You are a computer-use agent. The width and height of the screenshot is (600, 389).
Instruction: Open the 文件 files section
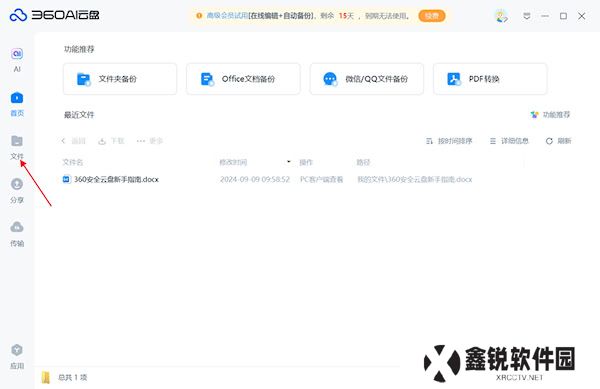click(17, 147)
